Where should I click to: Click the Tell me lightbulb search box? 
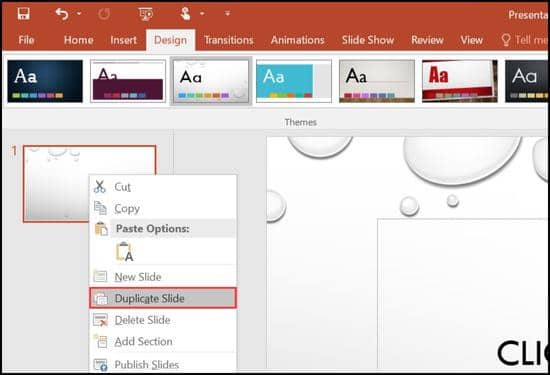click(x=524, y=40)
